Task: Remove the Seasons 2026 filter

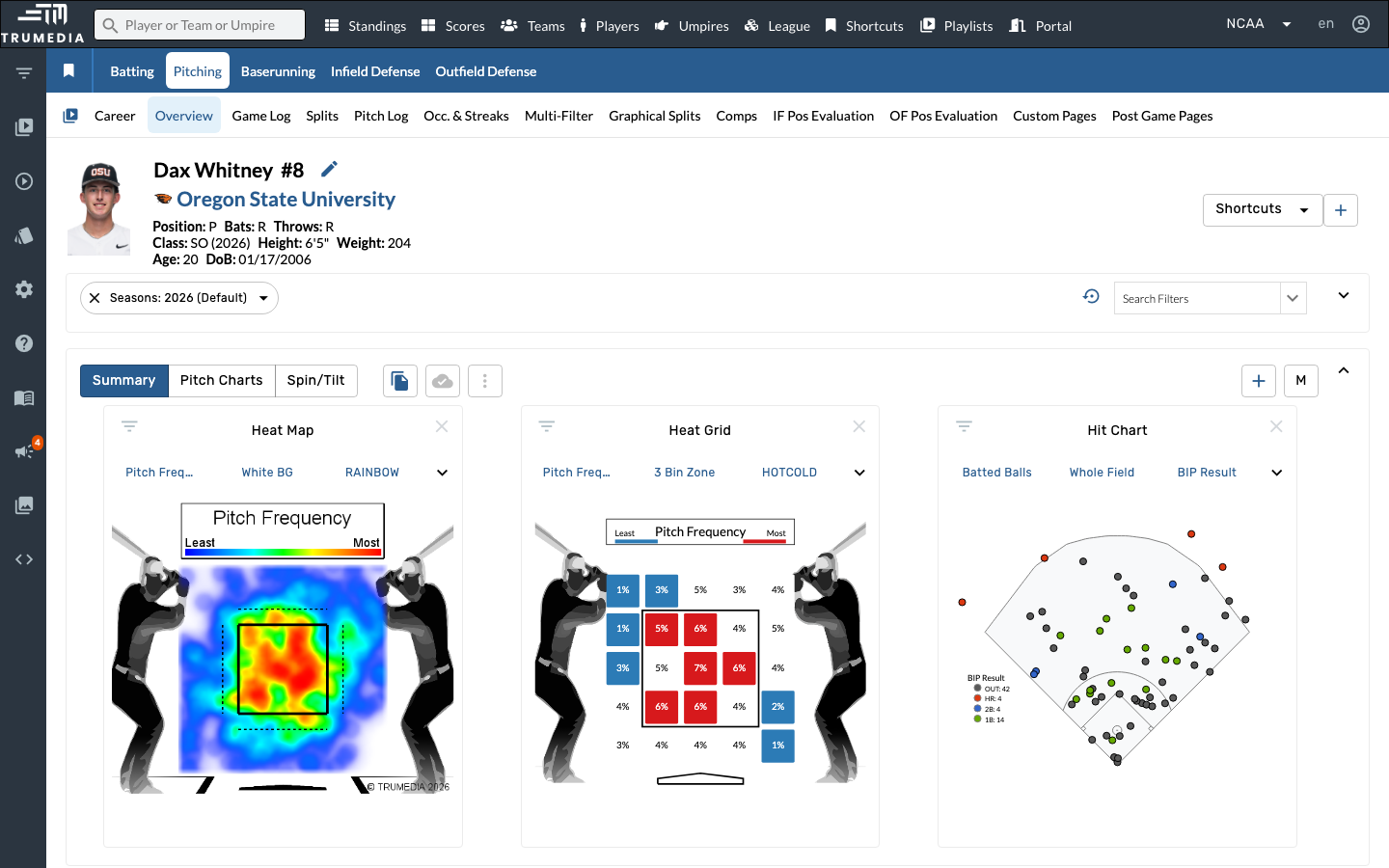Action: point(95,298)
